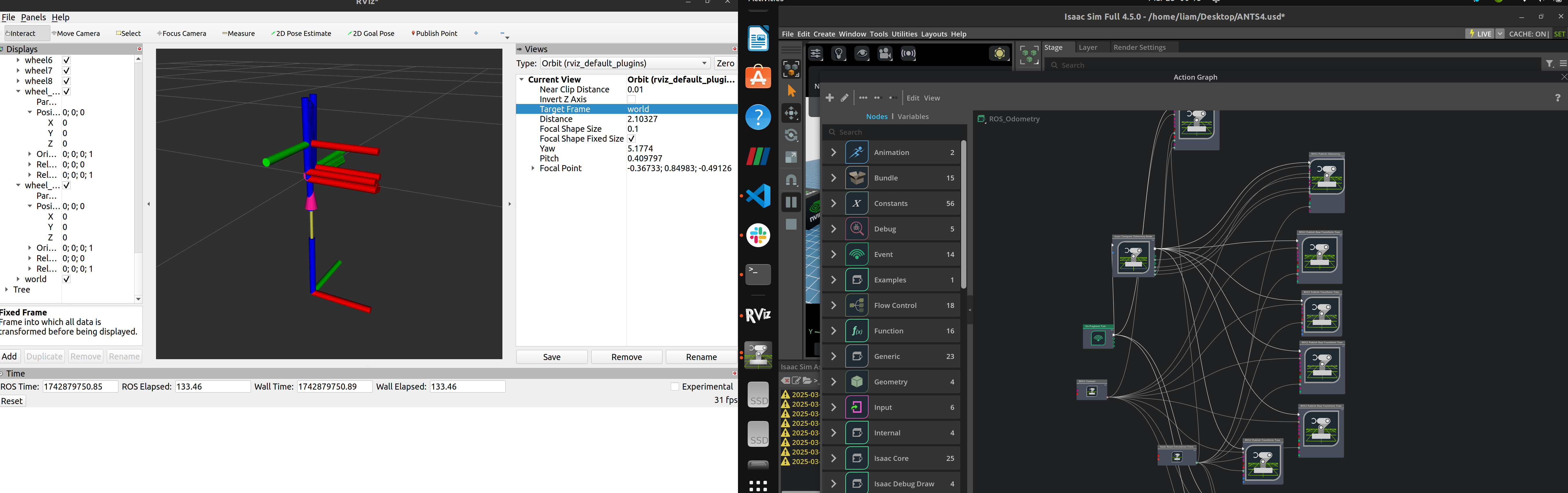The height and width of the screenshot is (493, 1568).
Task: Open Isaac Sim Utilities menu
Action: [904, 34]
